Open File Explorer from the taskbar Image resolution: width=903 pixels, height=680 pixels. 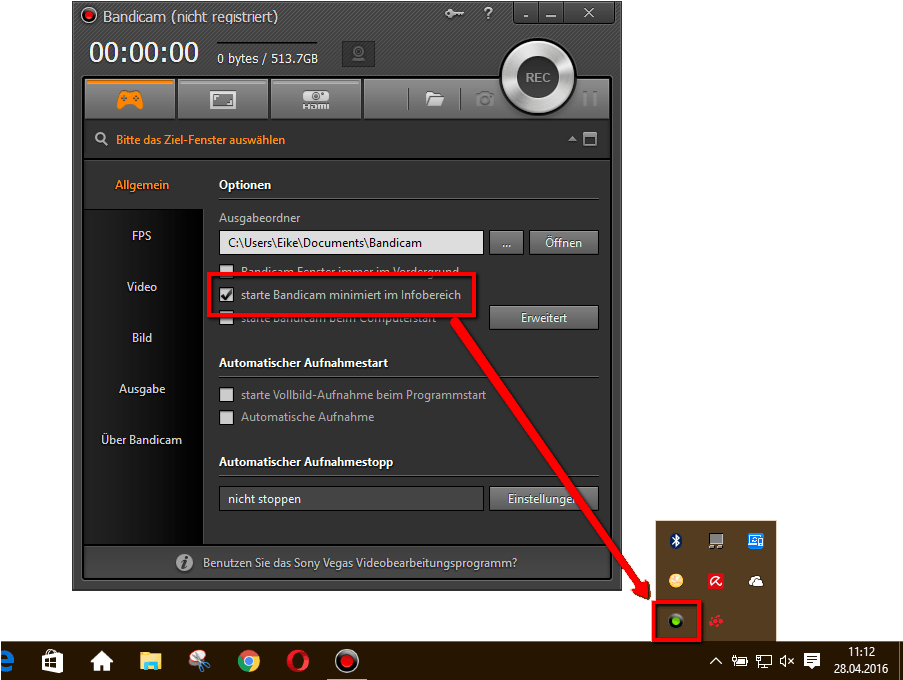(151, 661)
